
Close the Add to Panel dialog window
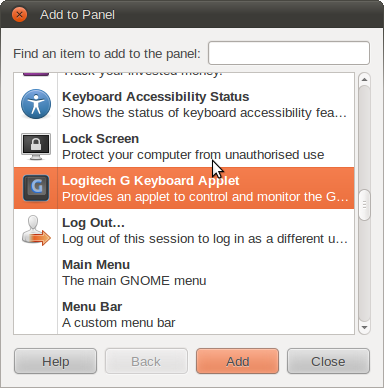point(19,15)
